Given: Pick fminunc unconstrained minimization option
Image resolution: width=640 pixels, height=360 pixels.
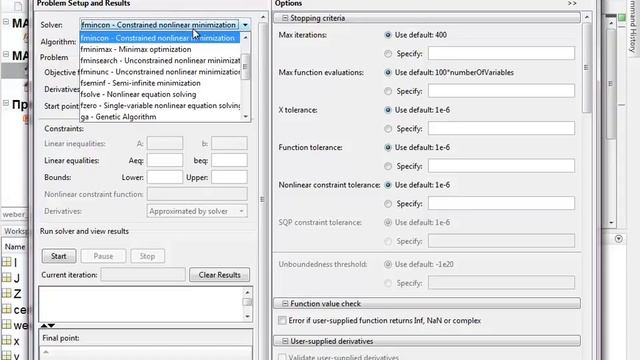Looking at the screenshot, I should click(160, 72).
